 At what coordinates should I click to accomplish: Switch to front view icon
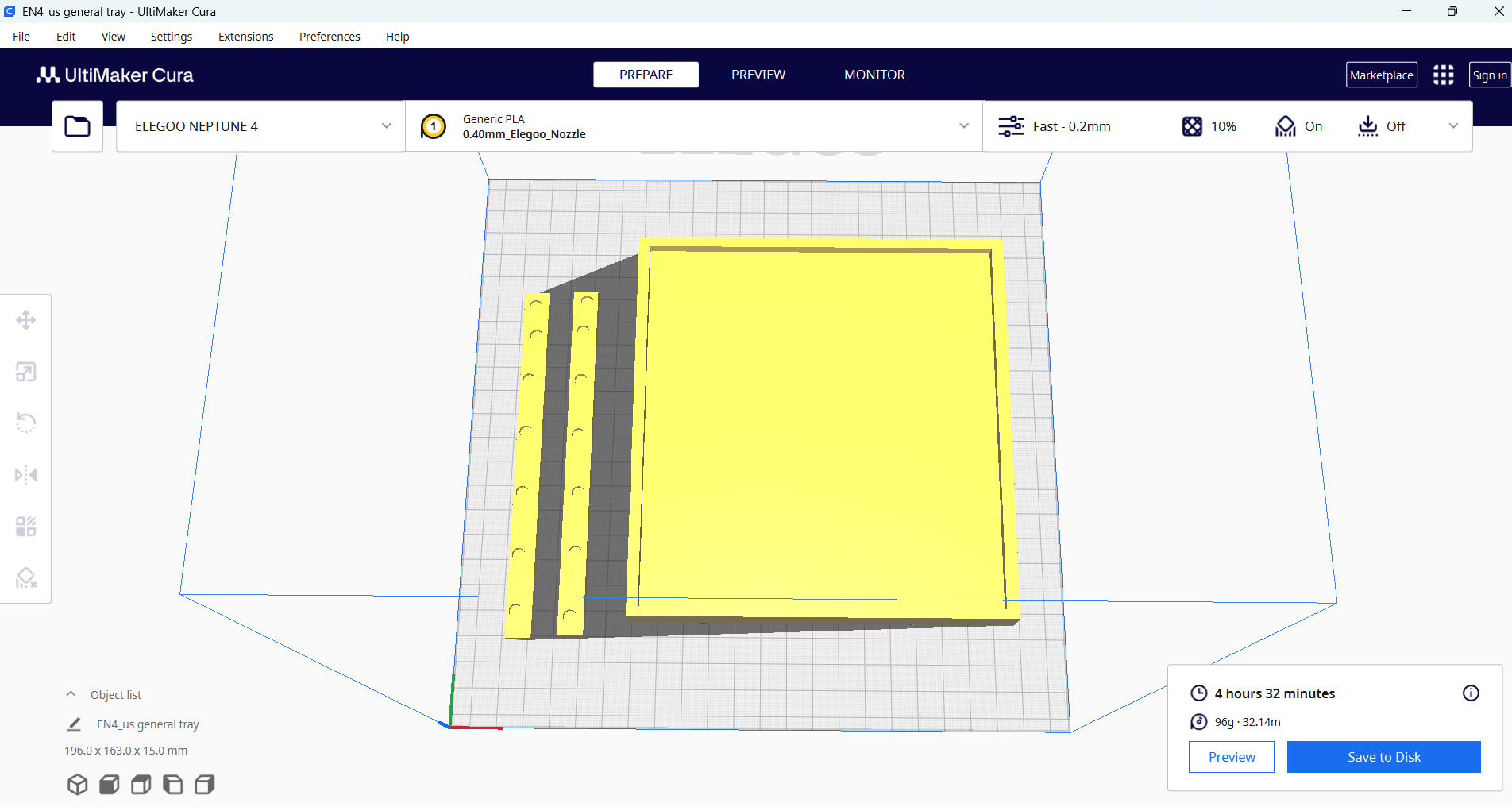point(110,785)
